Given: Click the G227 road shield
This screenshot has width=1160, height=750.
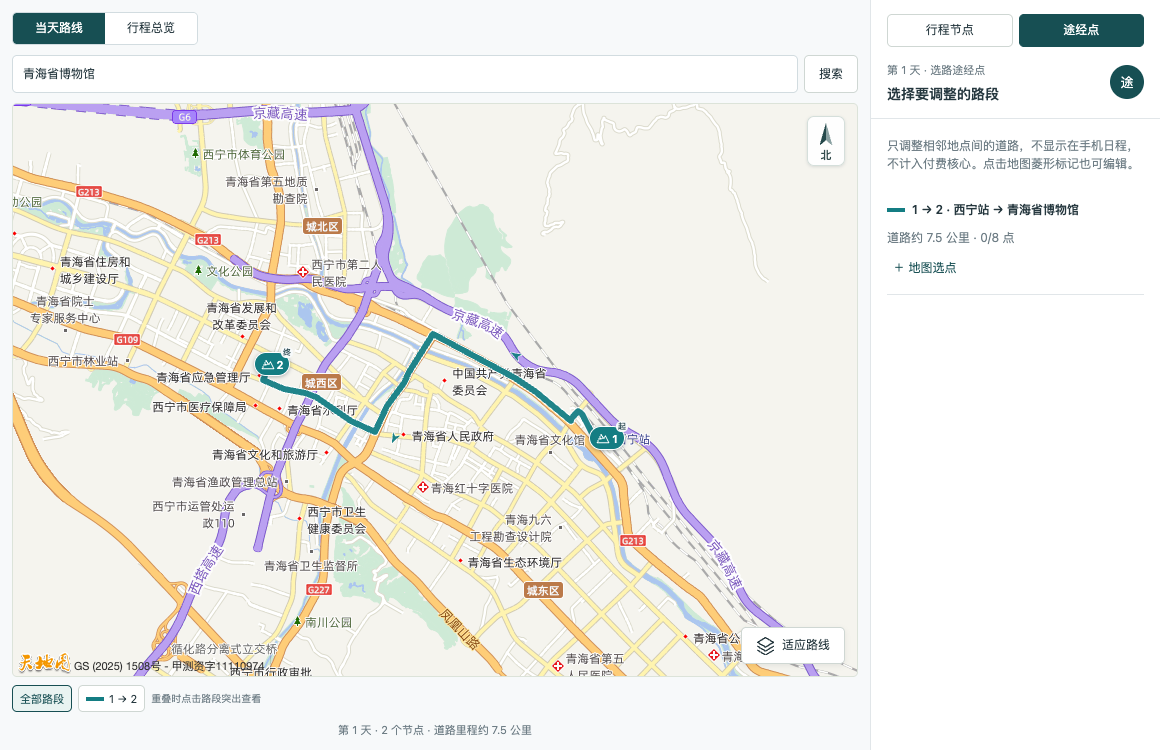Looking at the screenshot, I should point(319,589).
